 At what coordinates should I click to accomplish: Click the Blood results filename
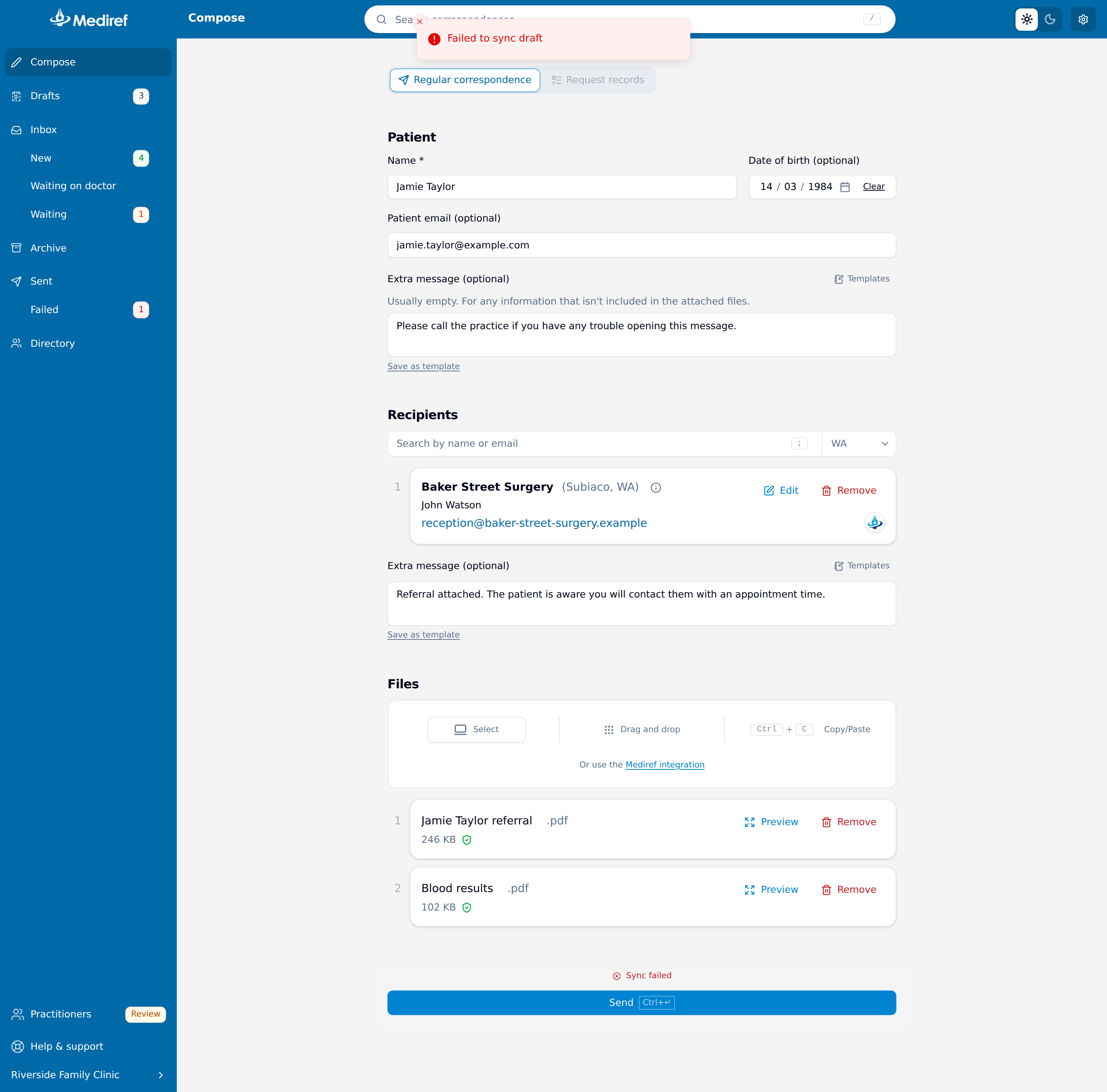457,889
